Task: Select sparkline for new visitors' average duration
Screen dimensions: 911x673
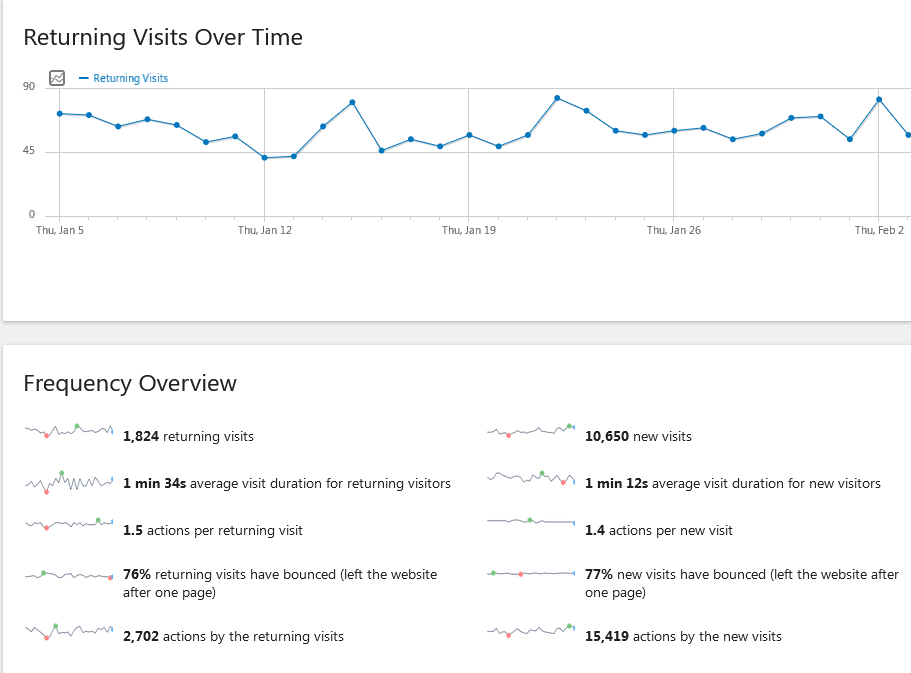Action: pos(531,478)
